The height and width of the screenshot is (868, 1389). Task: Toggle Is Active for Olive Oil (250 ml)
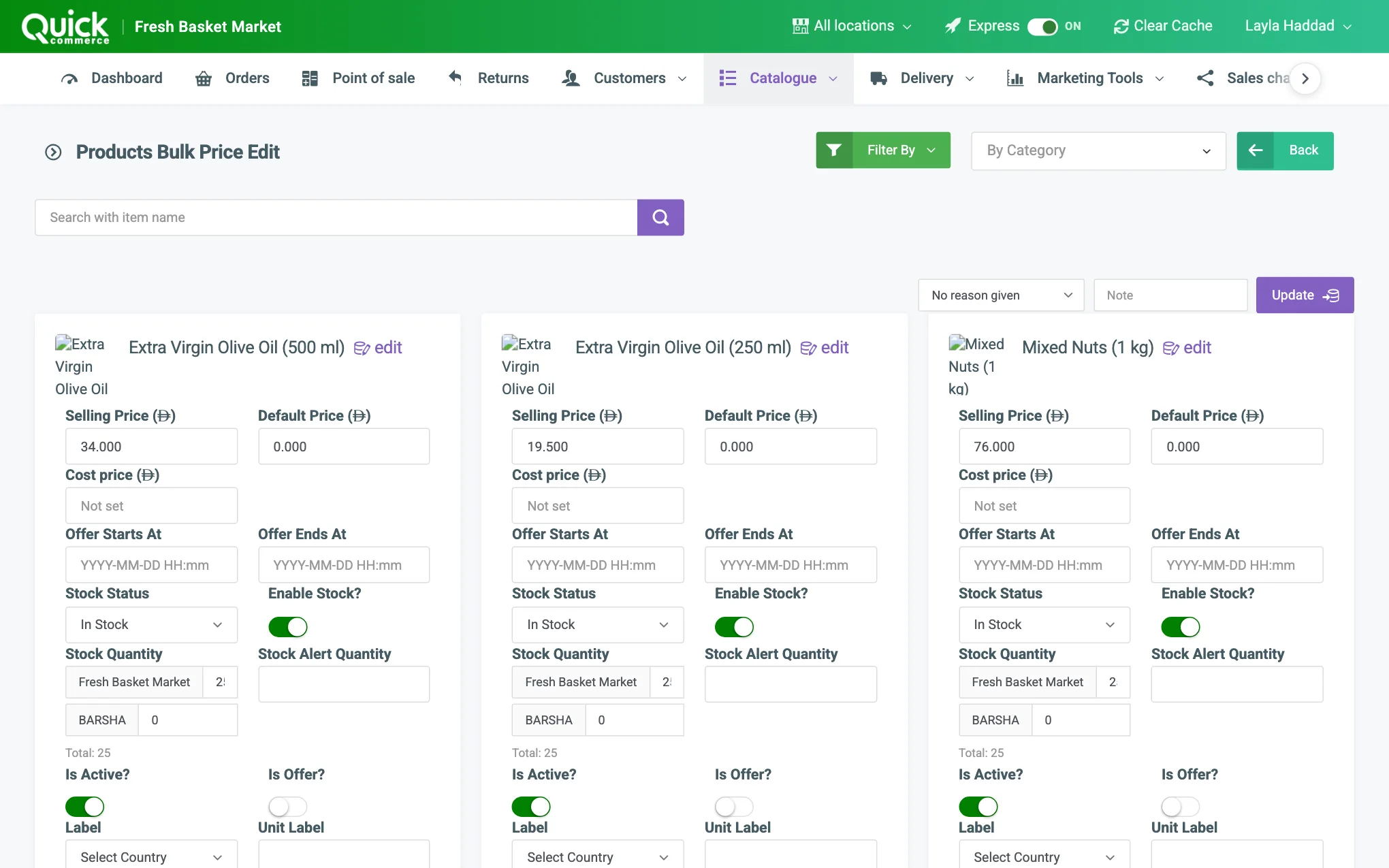coord(531,807)
